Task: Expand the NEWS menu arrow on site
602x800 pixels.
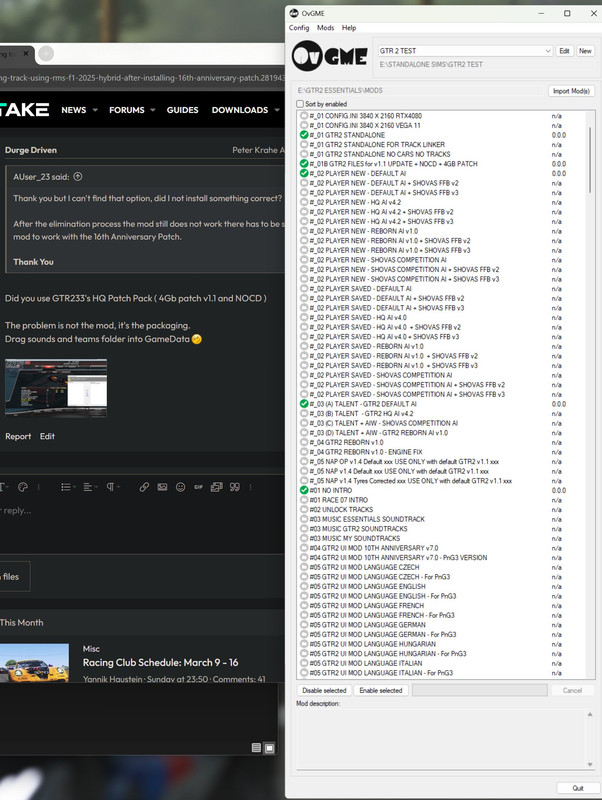Action: point(95,110)
